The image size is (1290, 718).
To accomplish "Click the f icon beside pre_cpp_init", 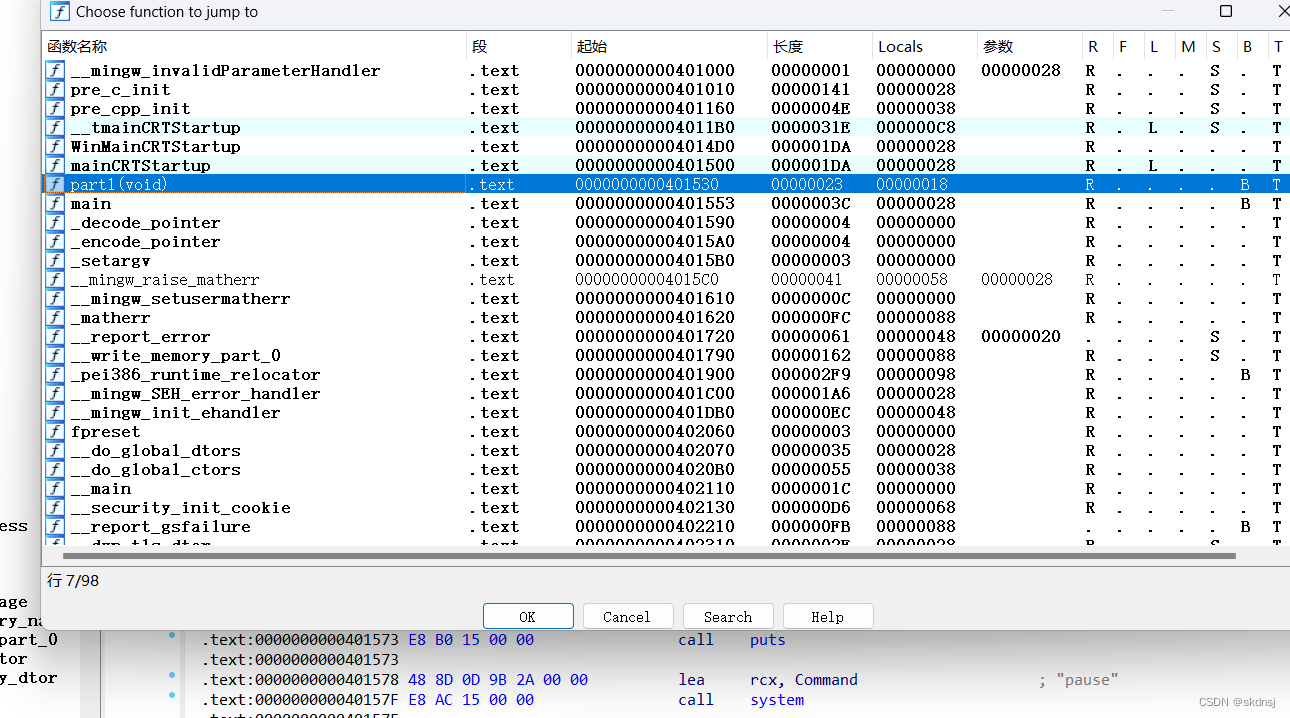I will [x=54, y=108].
